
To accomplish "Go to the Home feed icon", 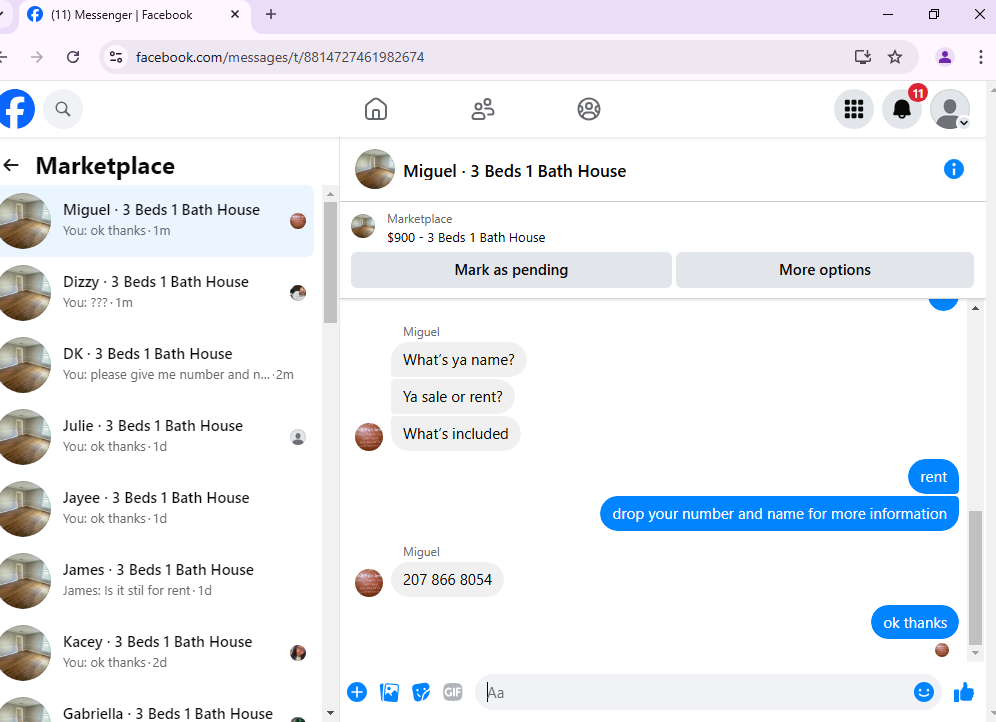I will tap(376, 109).
